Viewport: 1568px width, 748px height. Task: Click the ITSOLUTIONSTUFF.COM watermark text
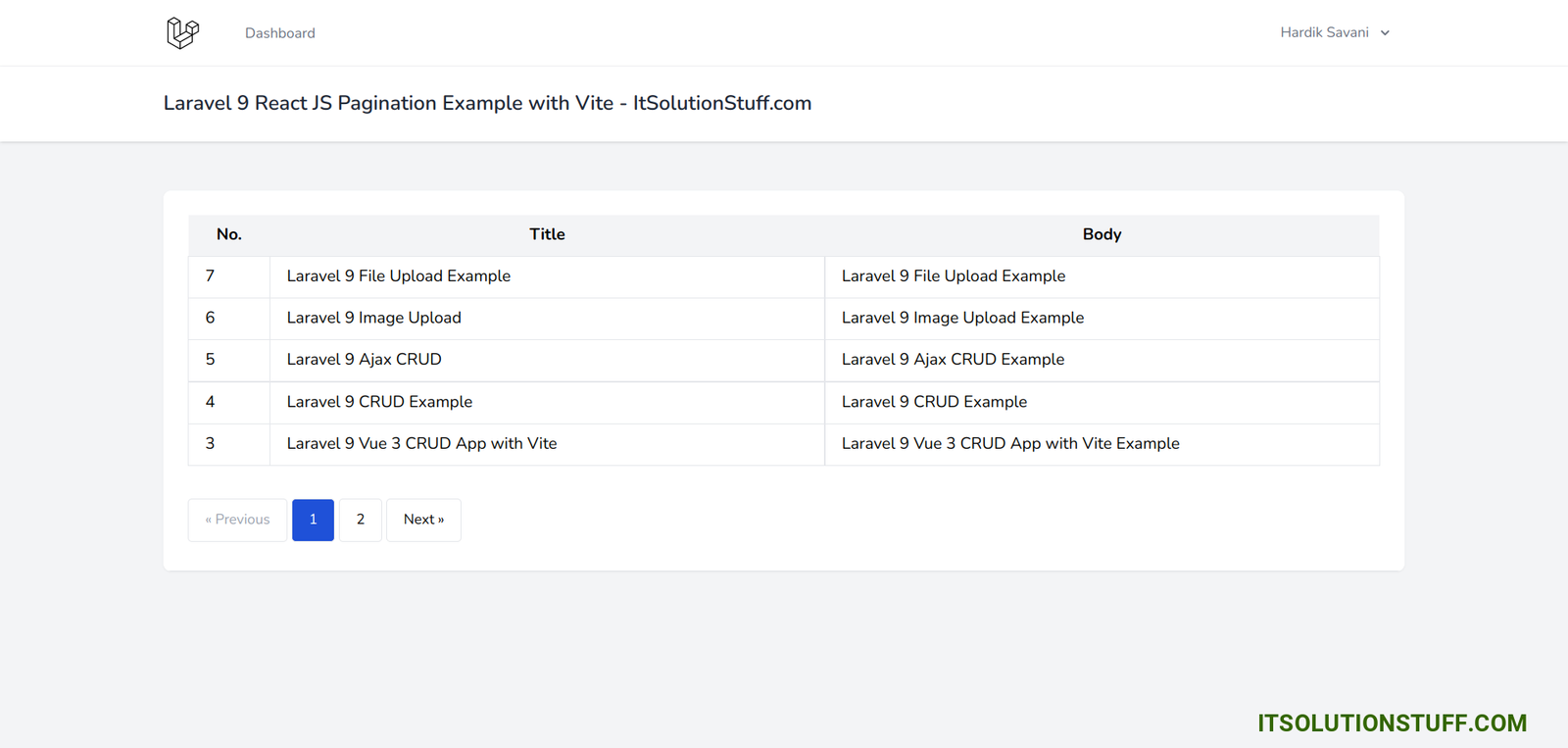click(1392, 723)
